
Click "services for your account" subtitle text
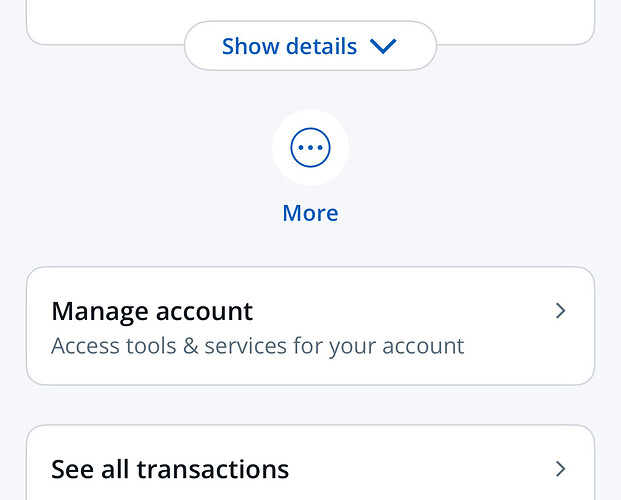point(334,346)
